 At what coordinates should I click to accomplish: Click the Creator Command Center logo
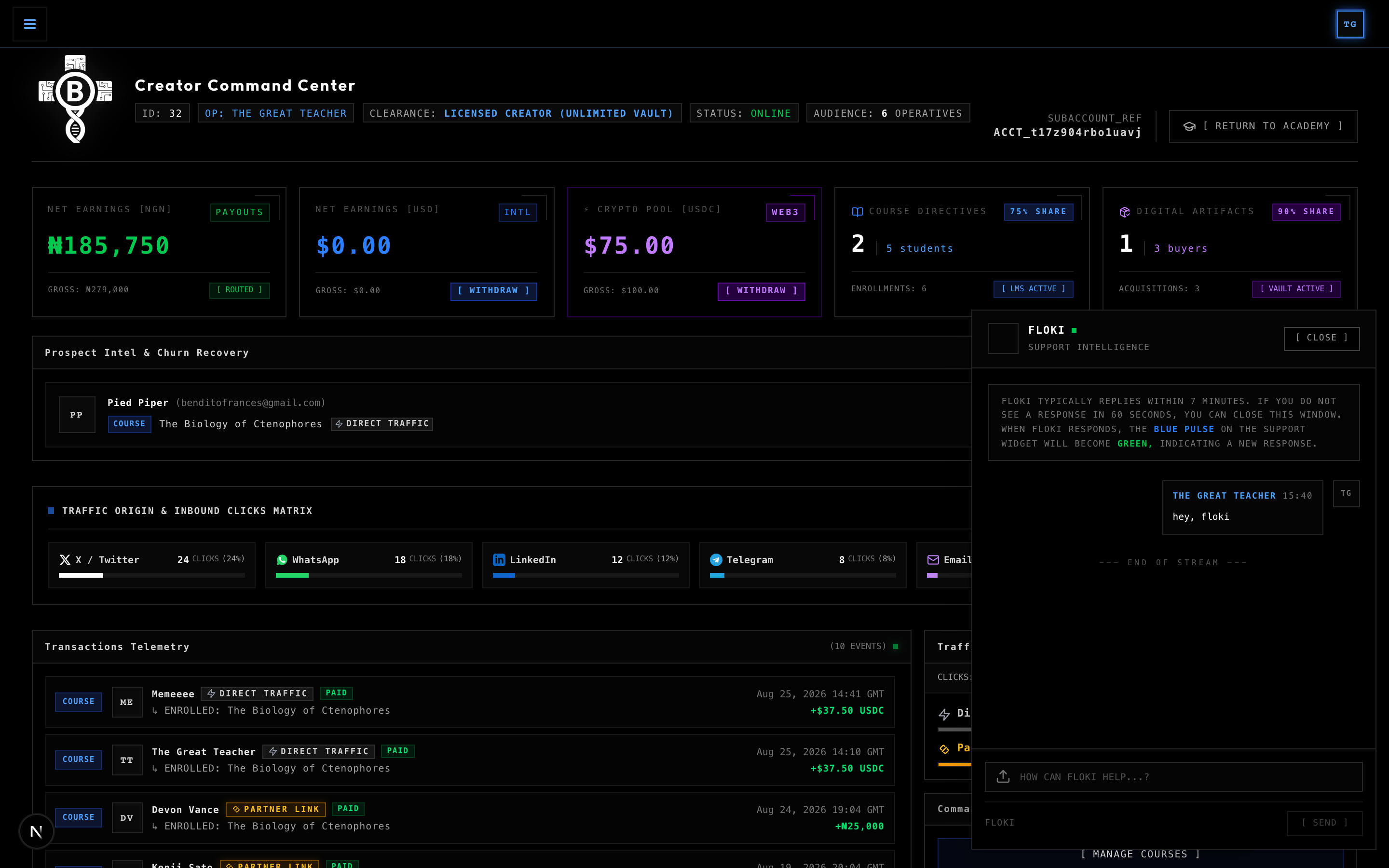pyautogui.click(x=75, y=99)
